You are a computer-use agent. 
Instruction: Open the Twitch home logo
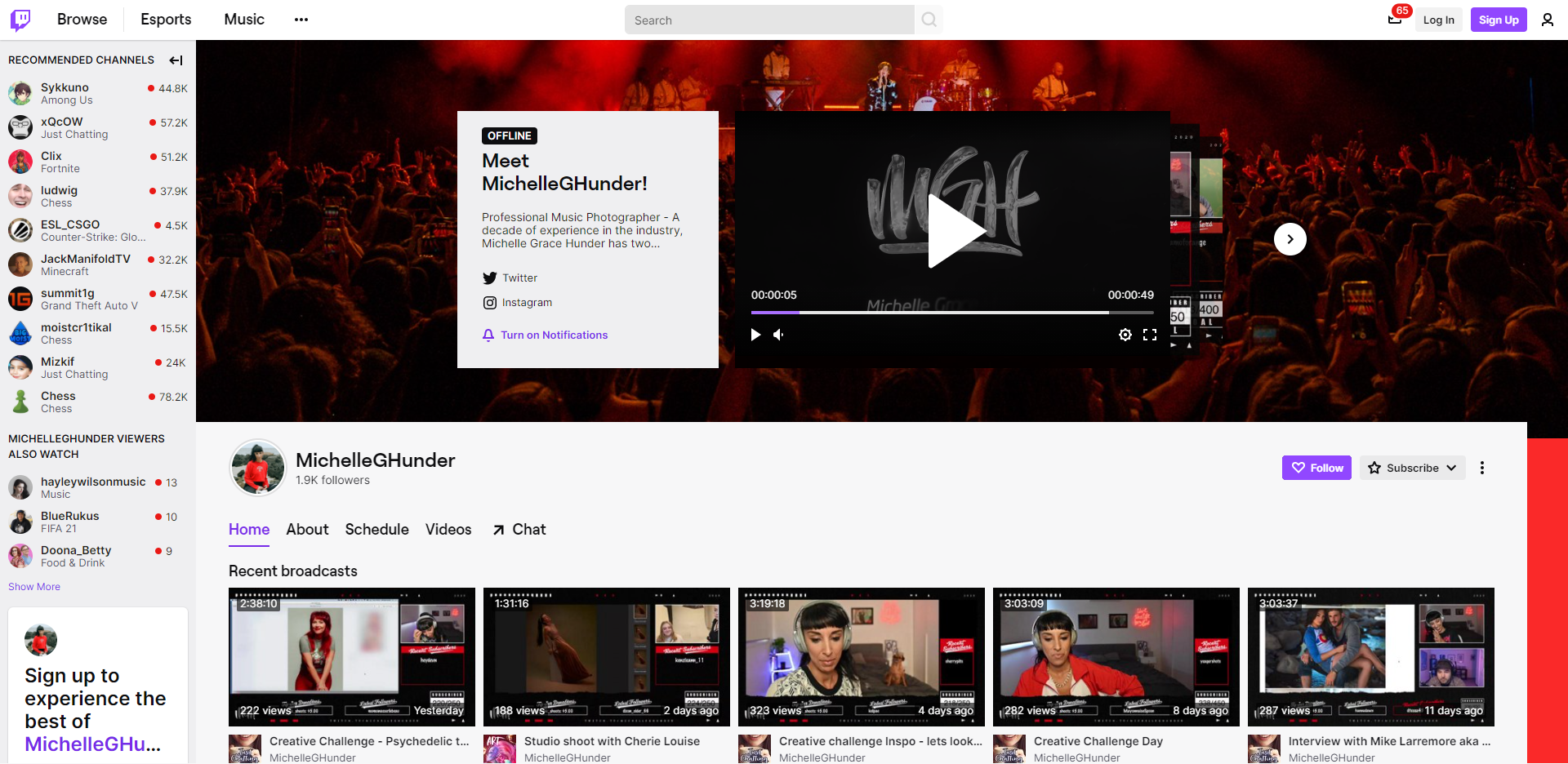pyautogui.click(x=20, y=20)
